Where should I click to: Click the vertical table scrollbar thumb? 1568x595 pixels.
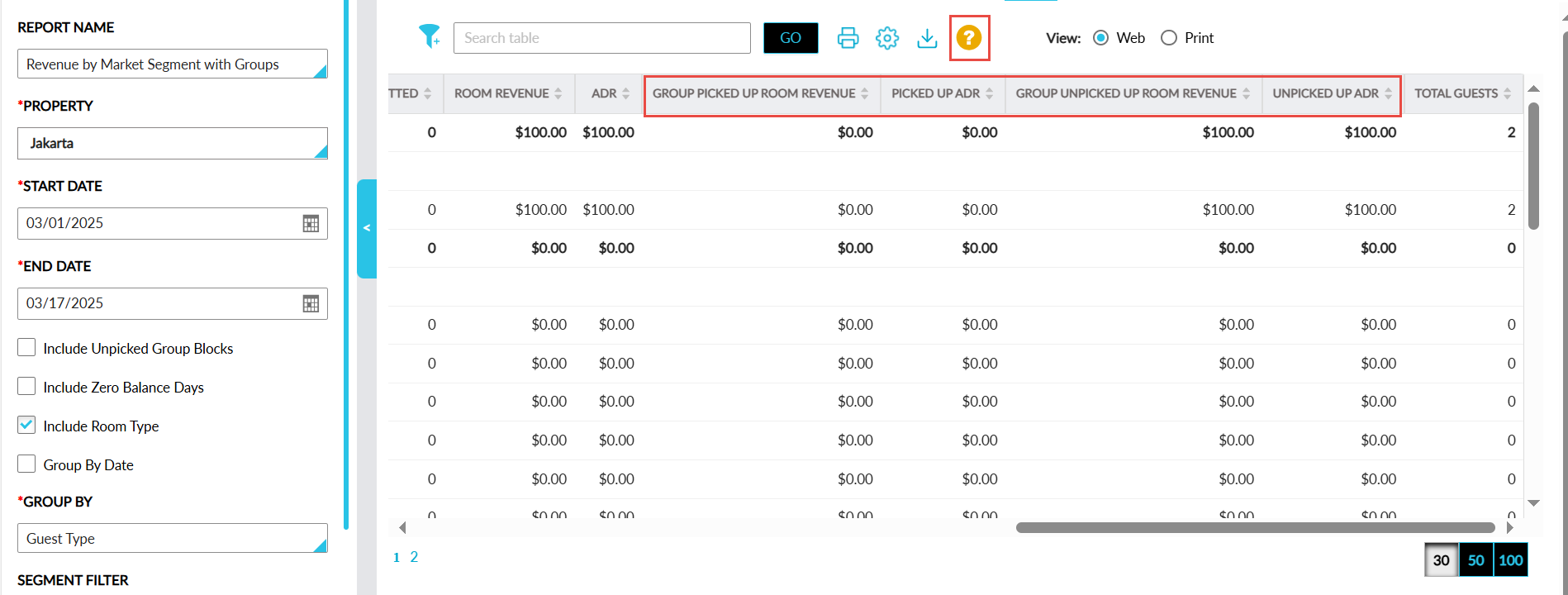pos(1533,165)
